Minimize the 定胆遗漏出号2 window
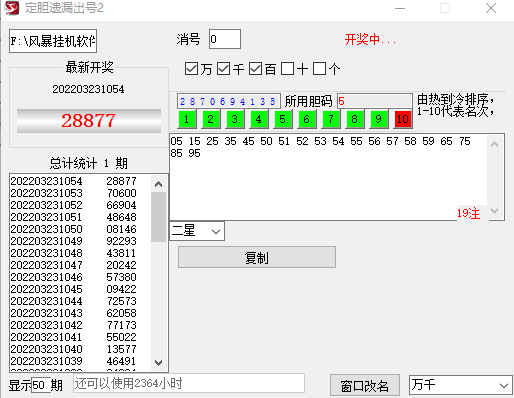This screenshot has height=398, width=514. click(400, 8)
